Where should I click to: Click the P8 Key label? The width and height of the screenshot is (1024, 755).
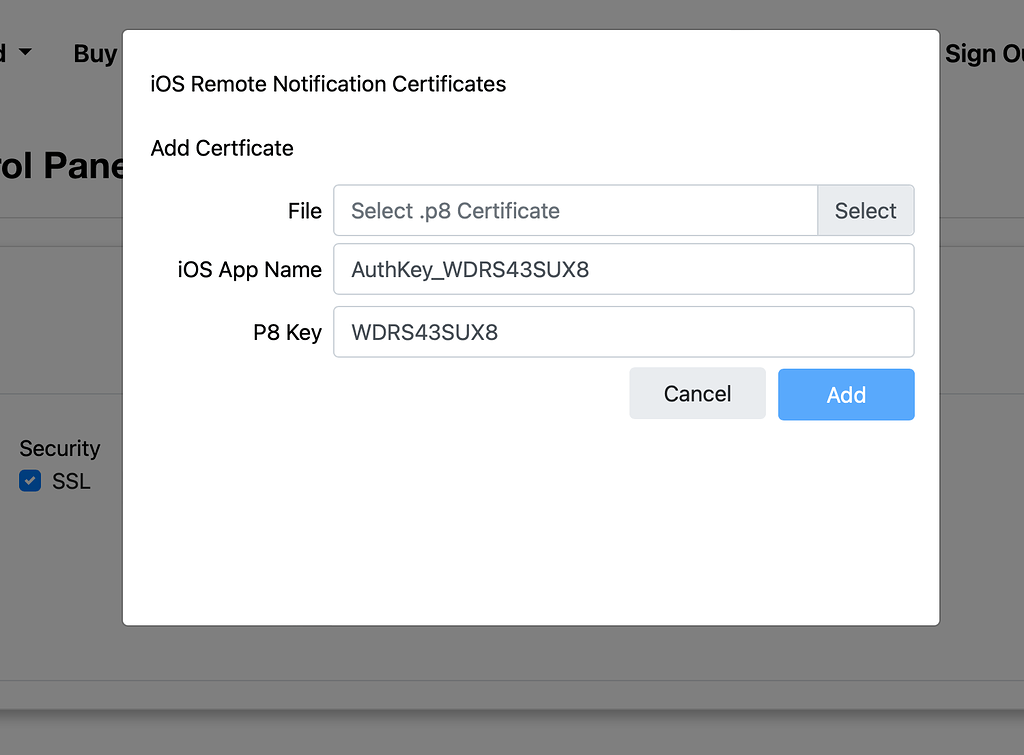(287, 331)
